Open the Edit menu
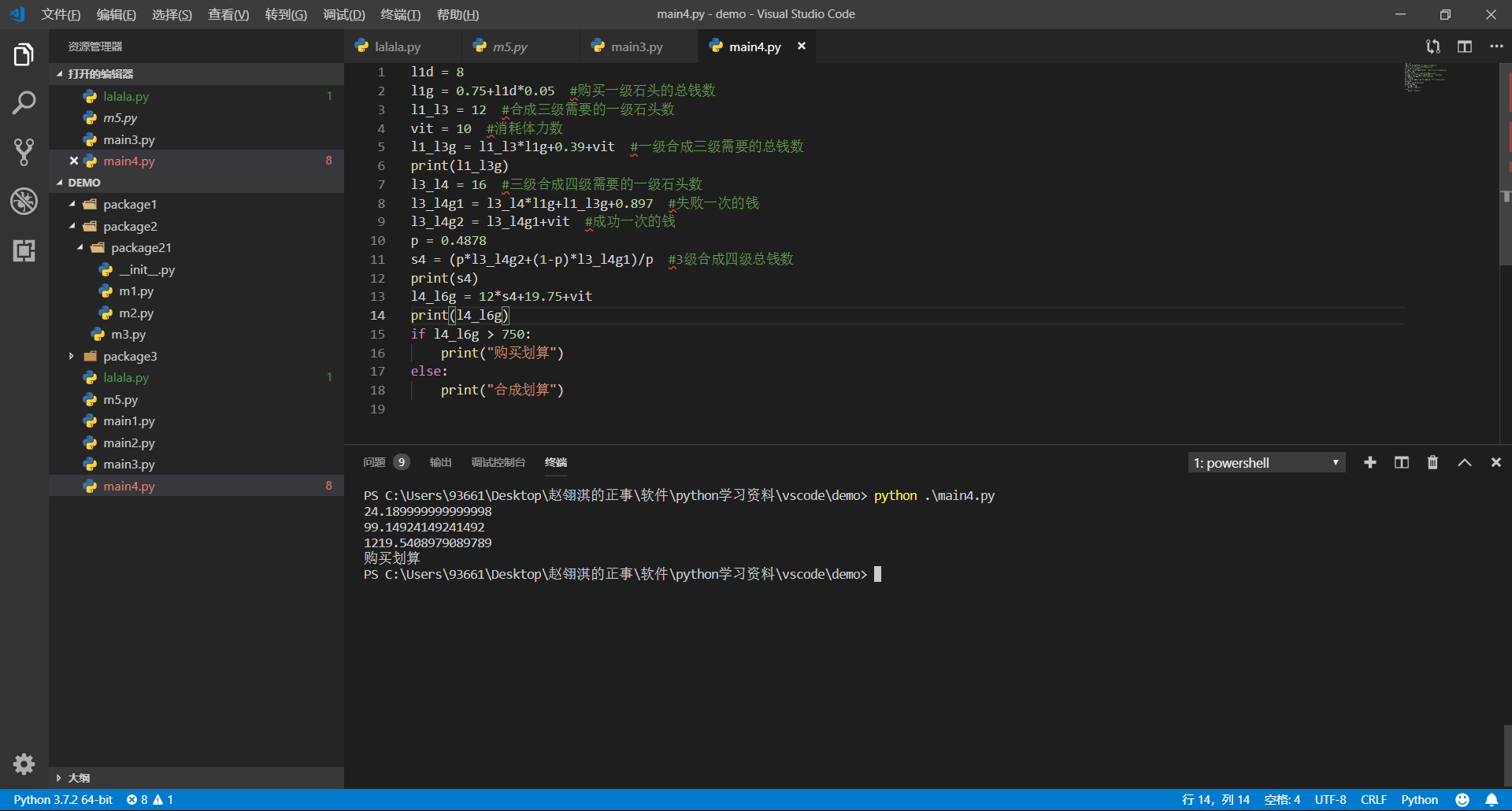 click(x=117, y=14)
